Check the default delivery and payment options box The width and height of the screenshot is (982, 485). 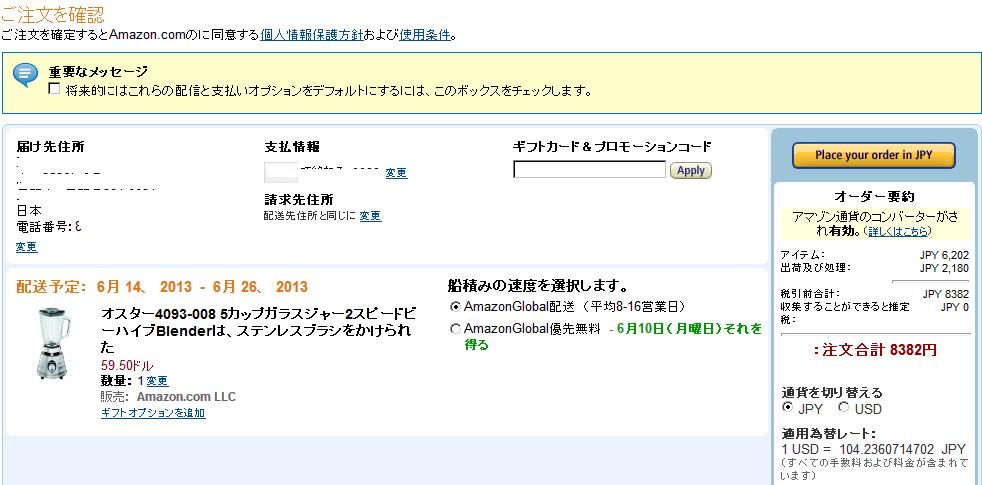pos(54,89)
